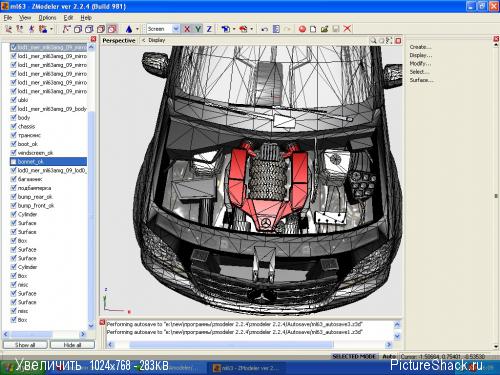Click the red icon on message log
Screen dimensions: 500x375
point(102,322)
